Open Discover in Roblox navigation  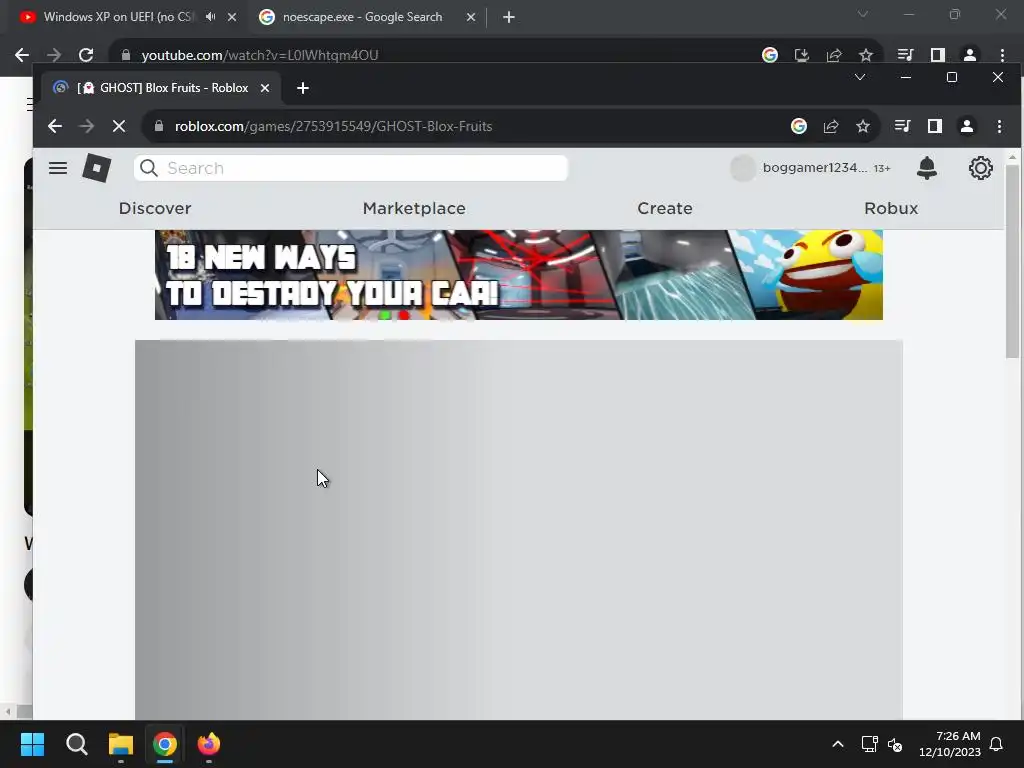[155, 208]
